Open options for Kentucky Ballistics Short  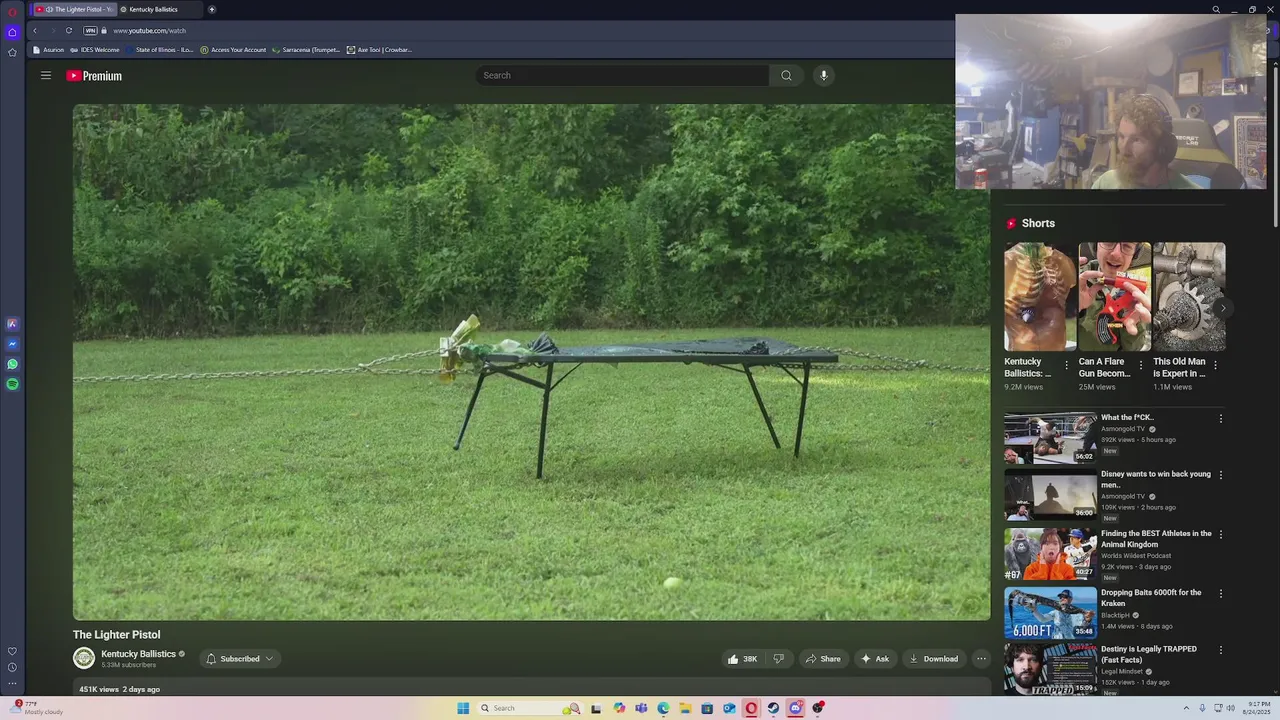tap(1066, 365)
